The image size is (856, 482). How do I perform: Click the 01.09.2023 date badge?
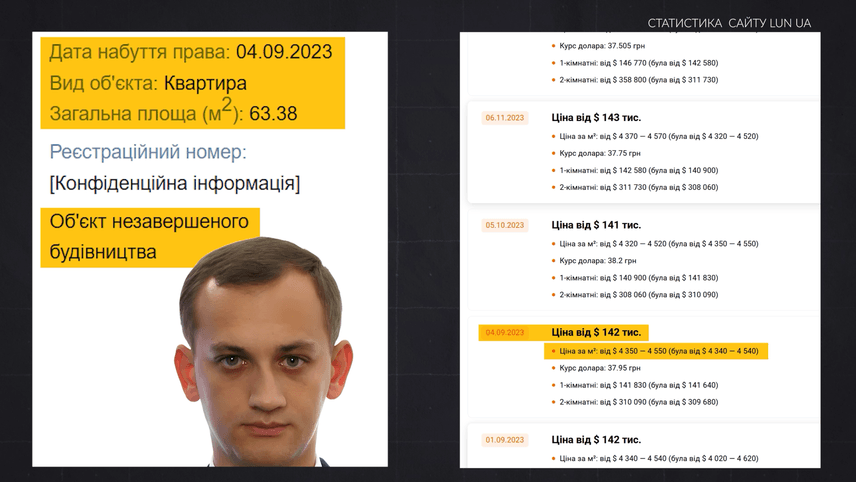(x=505, y=440)
